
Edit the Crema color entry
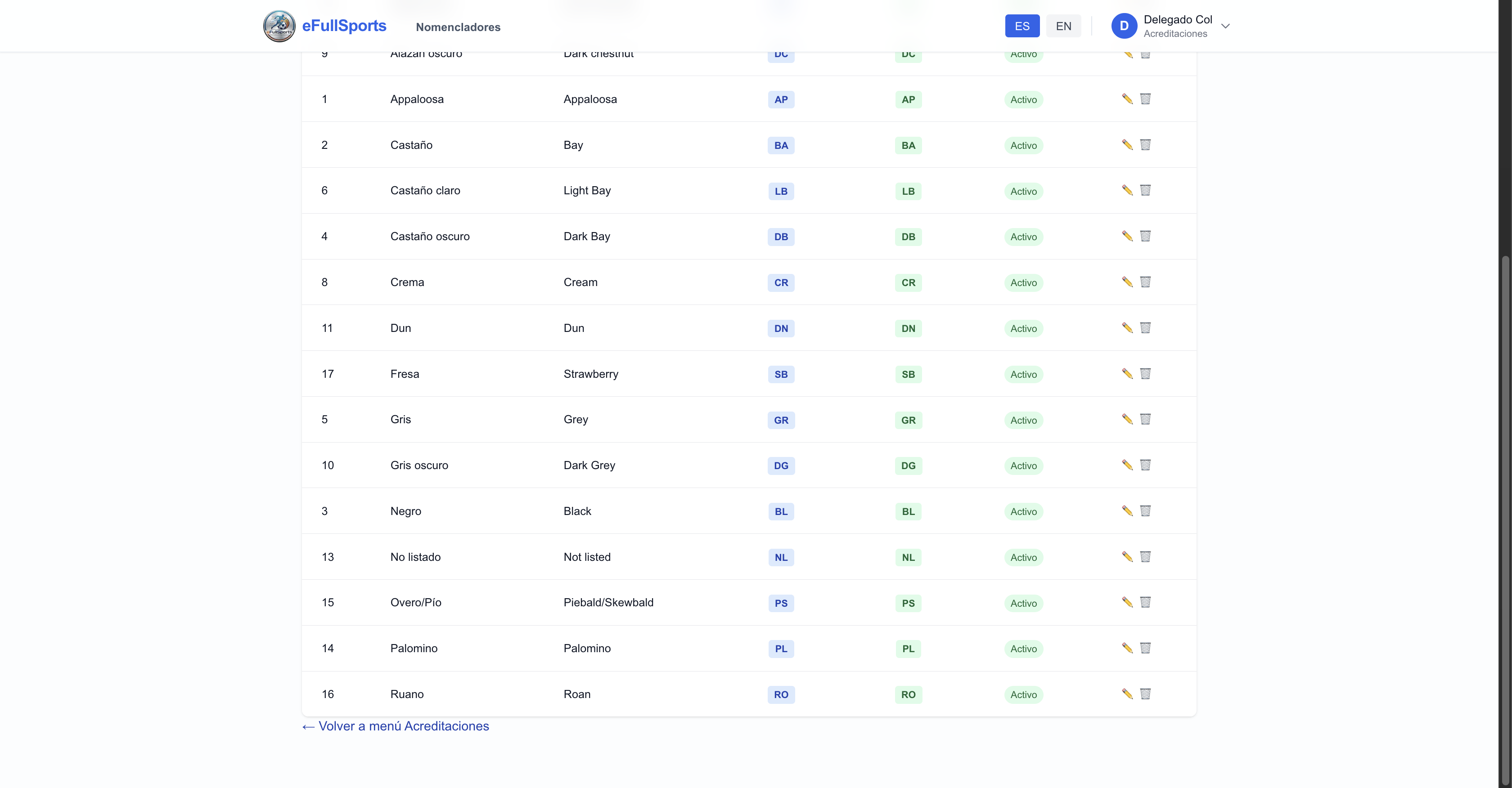pyautogui.click(x=1127, y=282)
